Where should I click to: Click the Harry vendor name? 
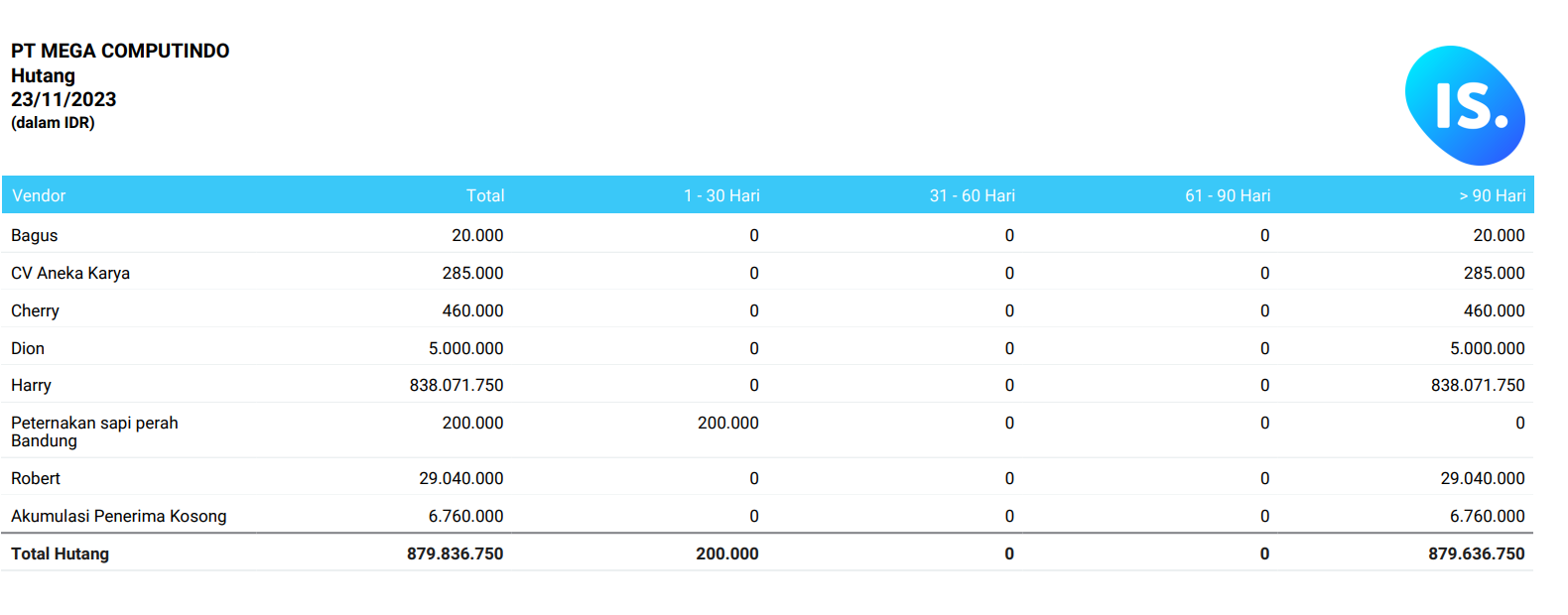pyautogui.click(x=31, y=385)
